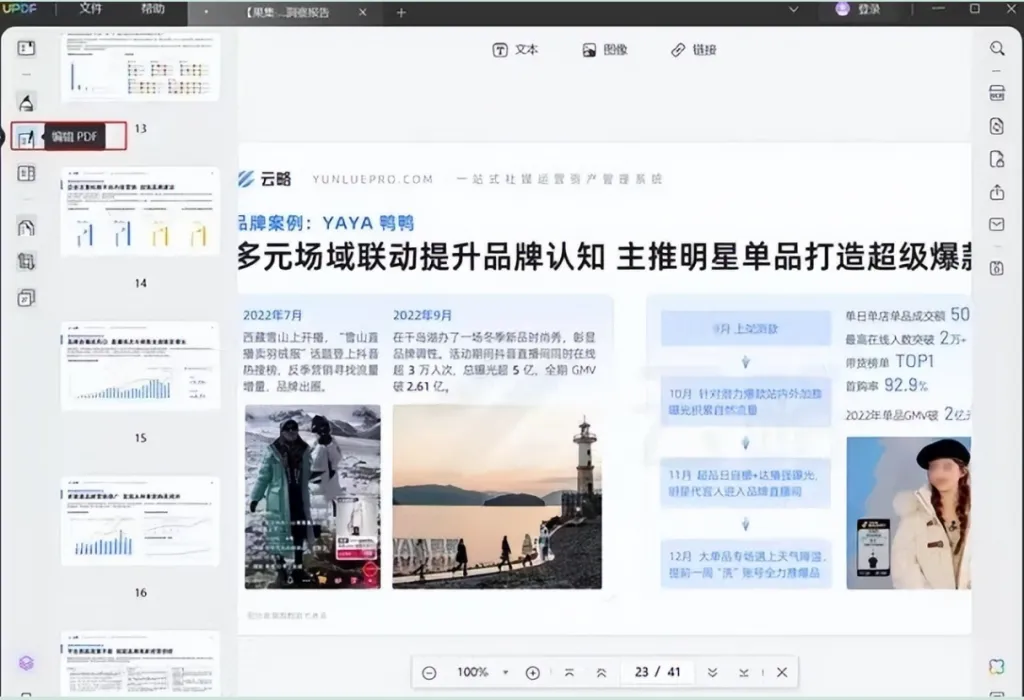Select the woman in white jacket photo
The image size is (1024, 700).
pyautogui.click(x=909, y=513)
